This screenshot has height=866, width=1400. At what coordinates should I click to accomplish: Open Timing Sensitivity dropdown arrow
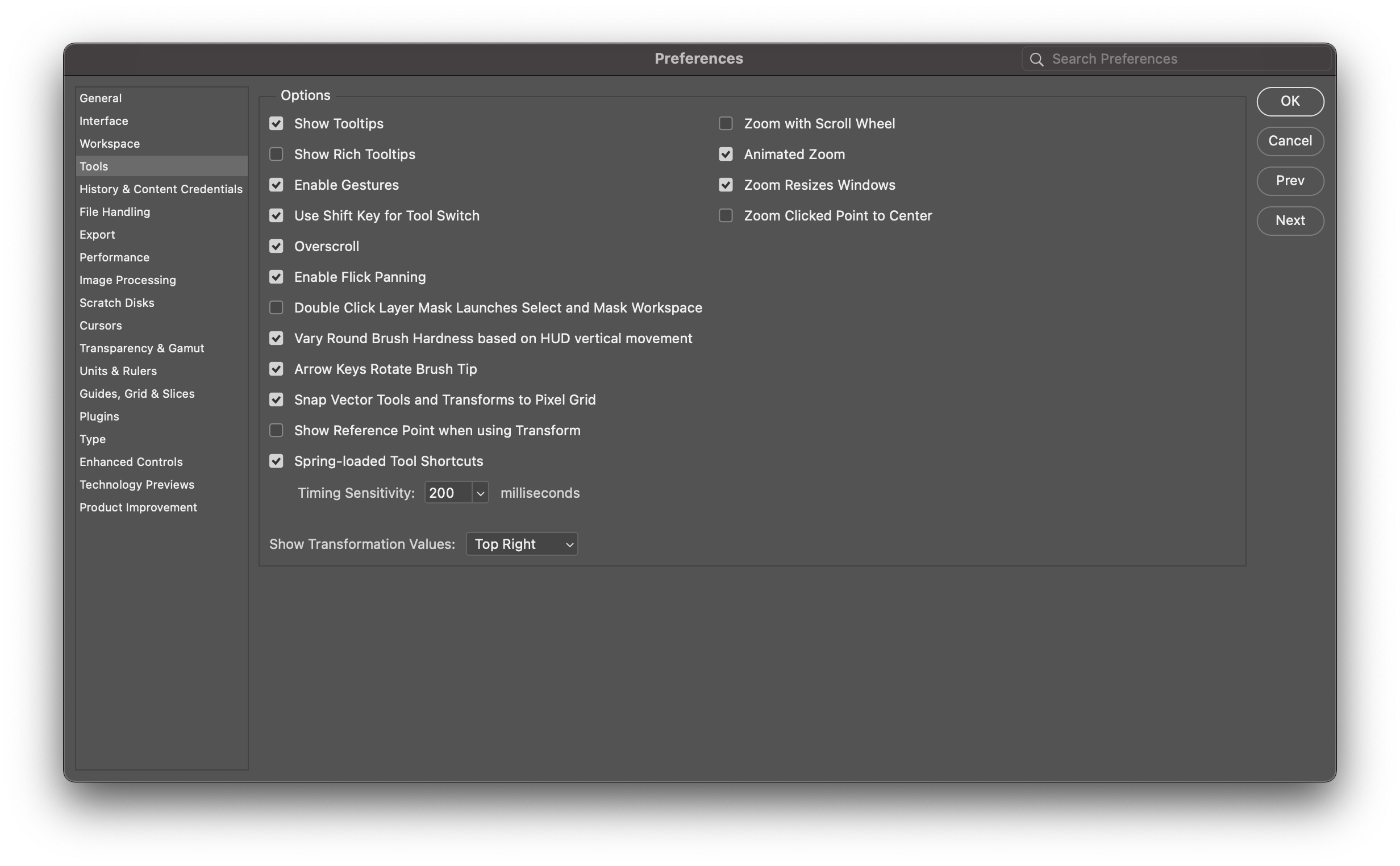480,493
